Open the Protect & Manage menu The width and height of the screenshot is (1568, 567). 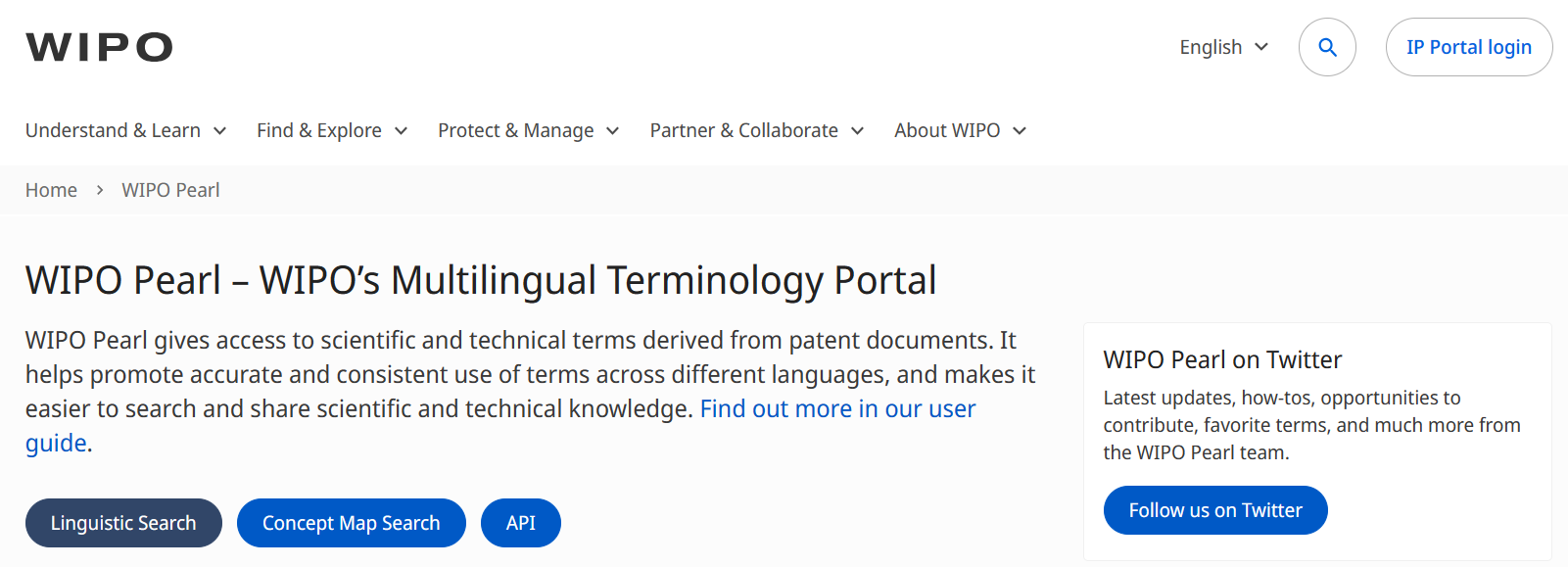(515, 130)
